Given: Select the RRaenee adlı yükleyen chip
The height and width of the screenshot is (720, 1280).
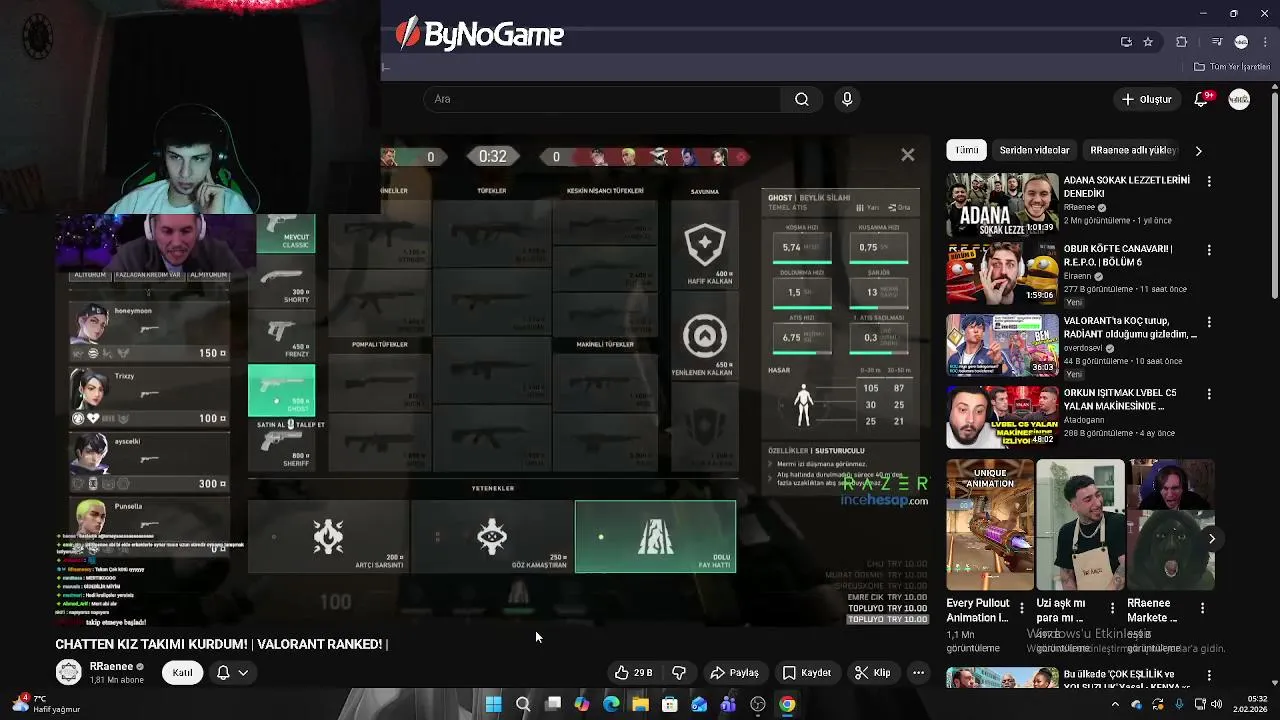Looking at the screenshot, I should 1132,150.
